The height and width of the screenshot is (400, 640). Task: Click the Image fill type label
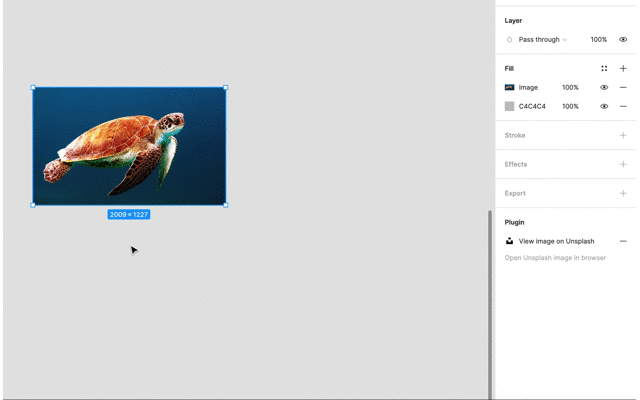(x=528, y=87)
